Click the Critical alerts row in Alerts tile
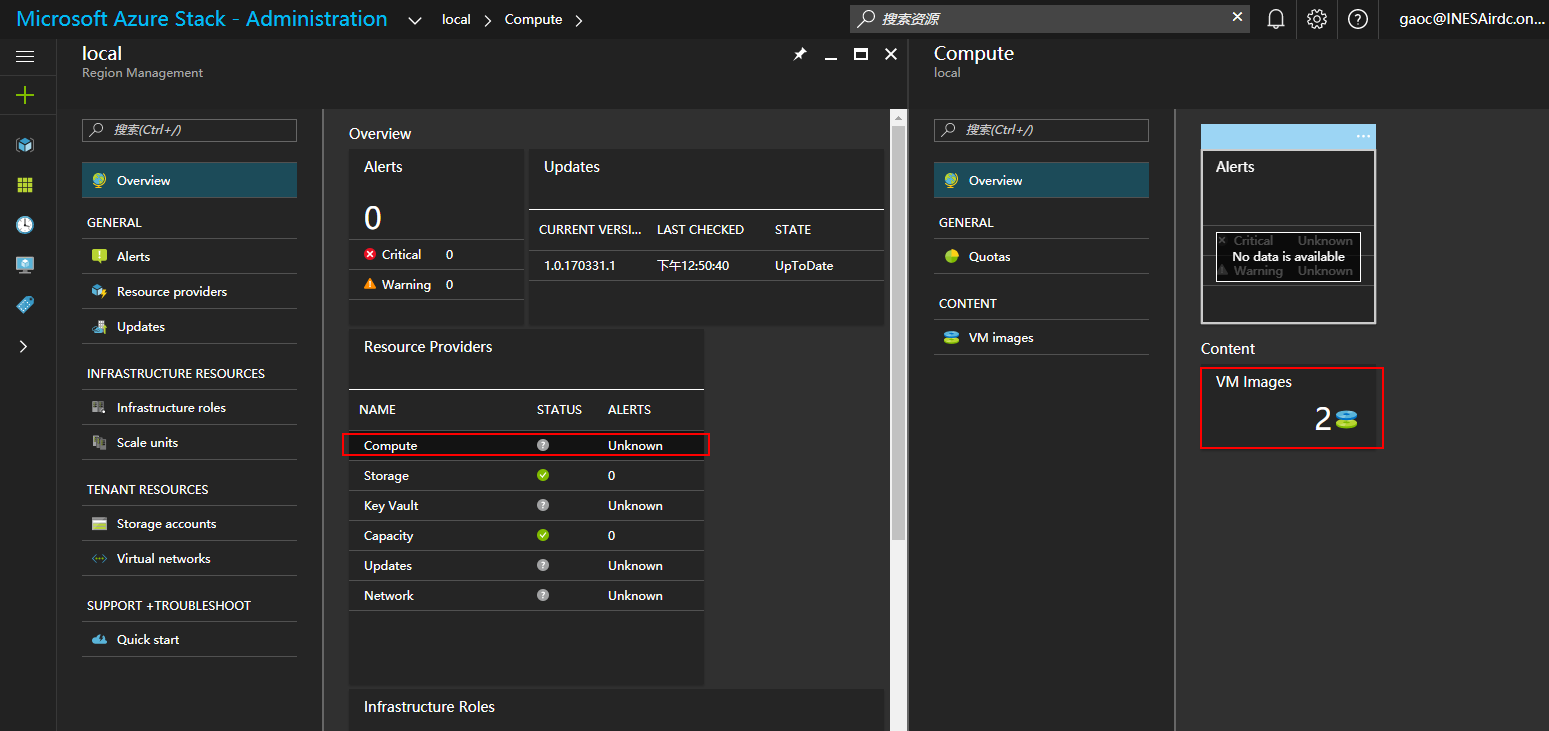Screen dimensions: 1549x731 [x=436, y=254]
